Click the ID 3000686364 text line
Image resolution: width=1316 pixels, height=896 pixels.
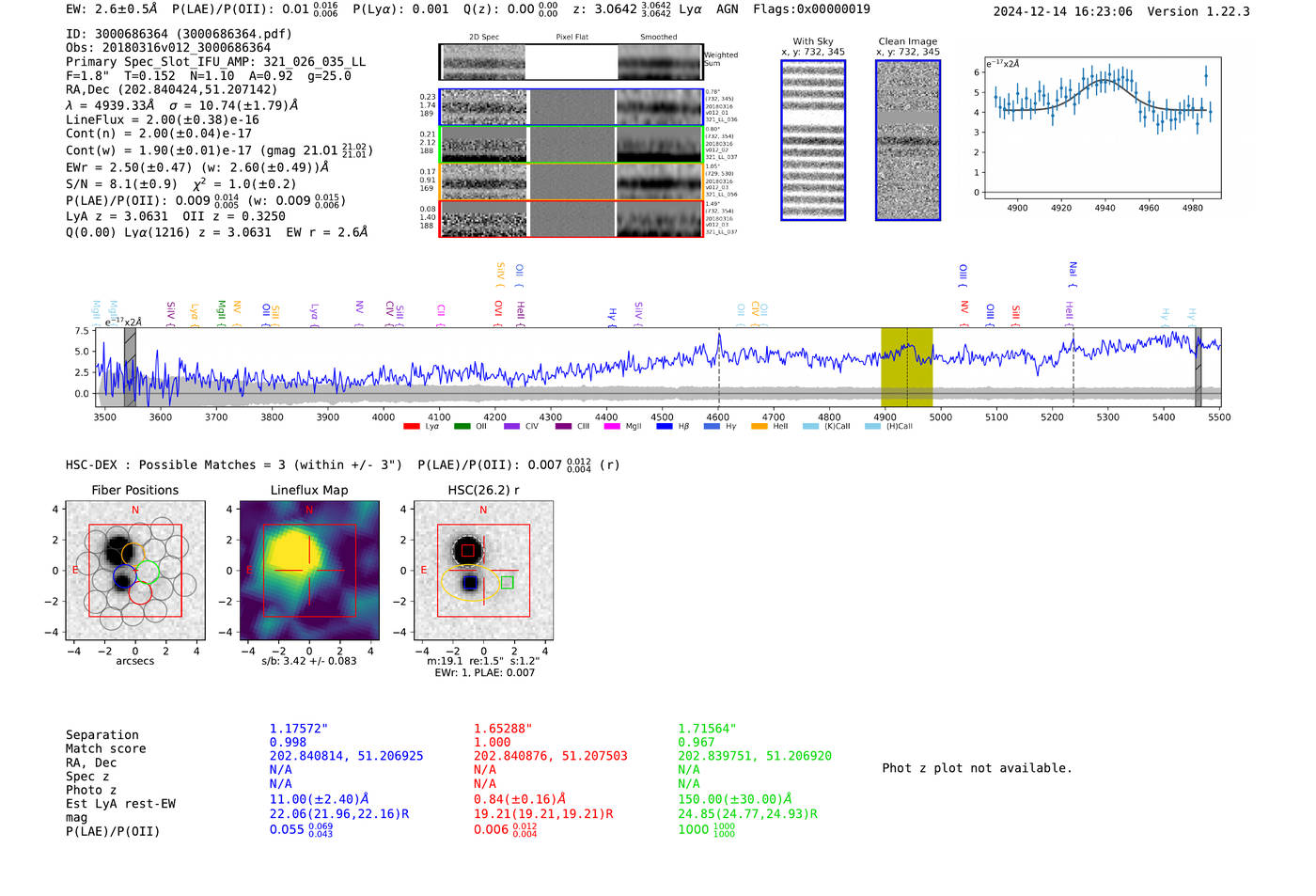tap(179, 34)
